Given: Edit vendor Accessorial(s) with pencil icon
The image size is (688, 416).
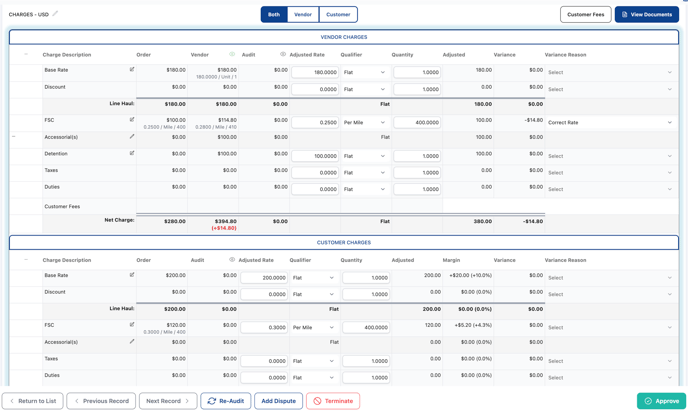Looking at the screenshot, I should (132, 137).
